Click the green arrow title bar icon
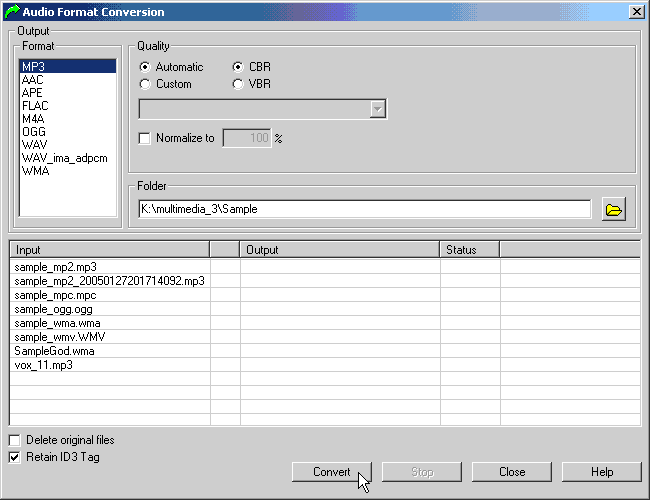Viewport: 650px width, 500px height. (x=12, y=12)
